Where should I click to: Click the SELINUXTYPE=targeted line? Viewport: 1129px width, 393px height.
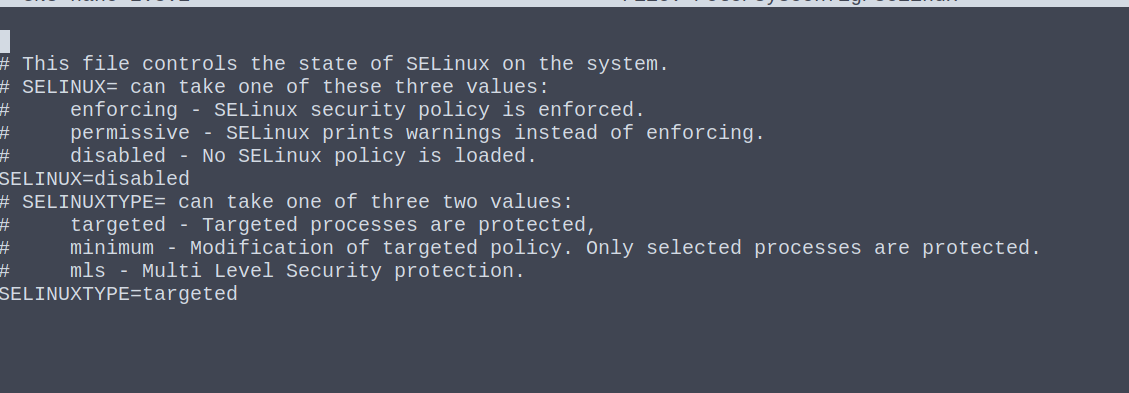coord(119,294)
